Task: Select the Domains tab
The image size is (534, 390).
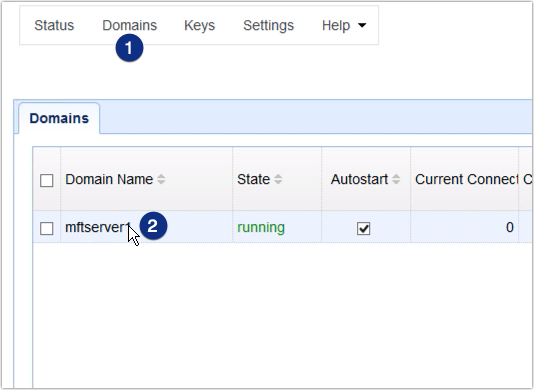Action: pyautogui.click(x=59, y=118)
